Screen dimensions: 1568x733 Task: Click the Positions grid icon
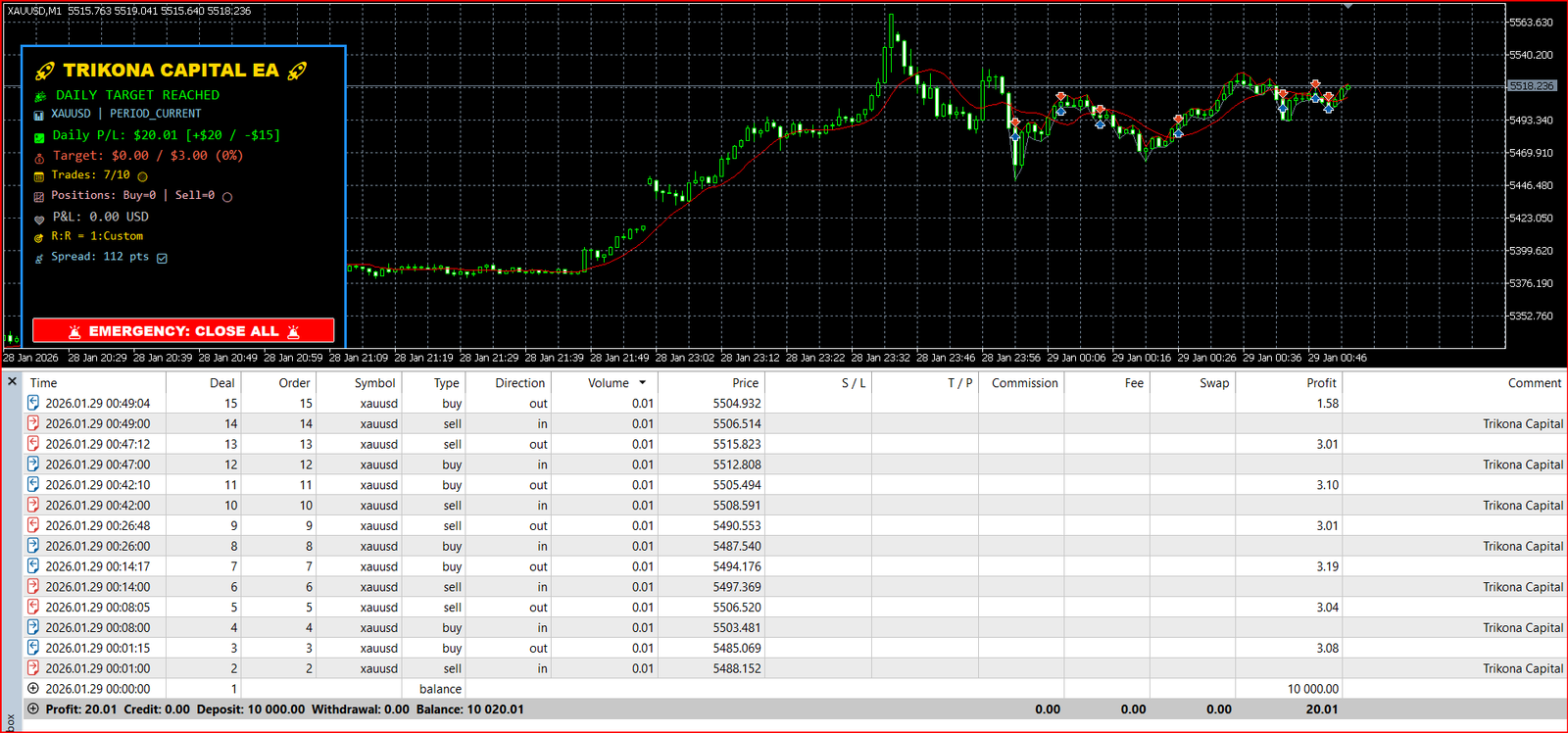[39, 197]
